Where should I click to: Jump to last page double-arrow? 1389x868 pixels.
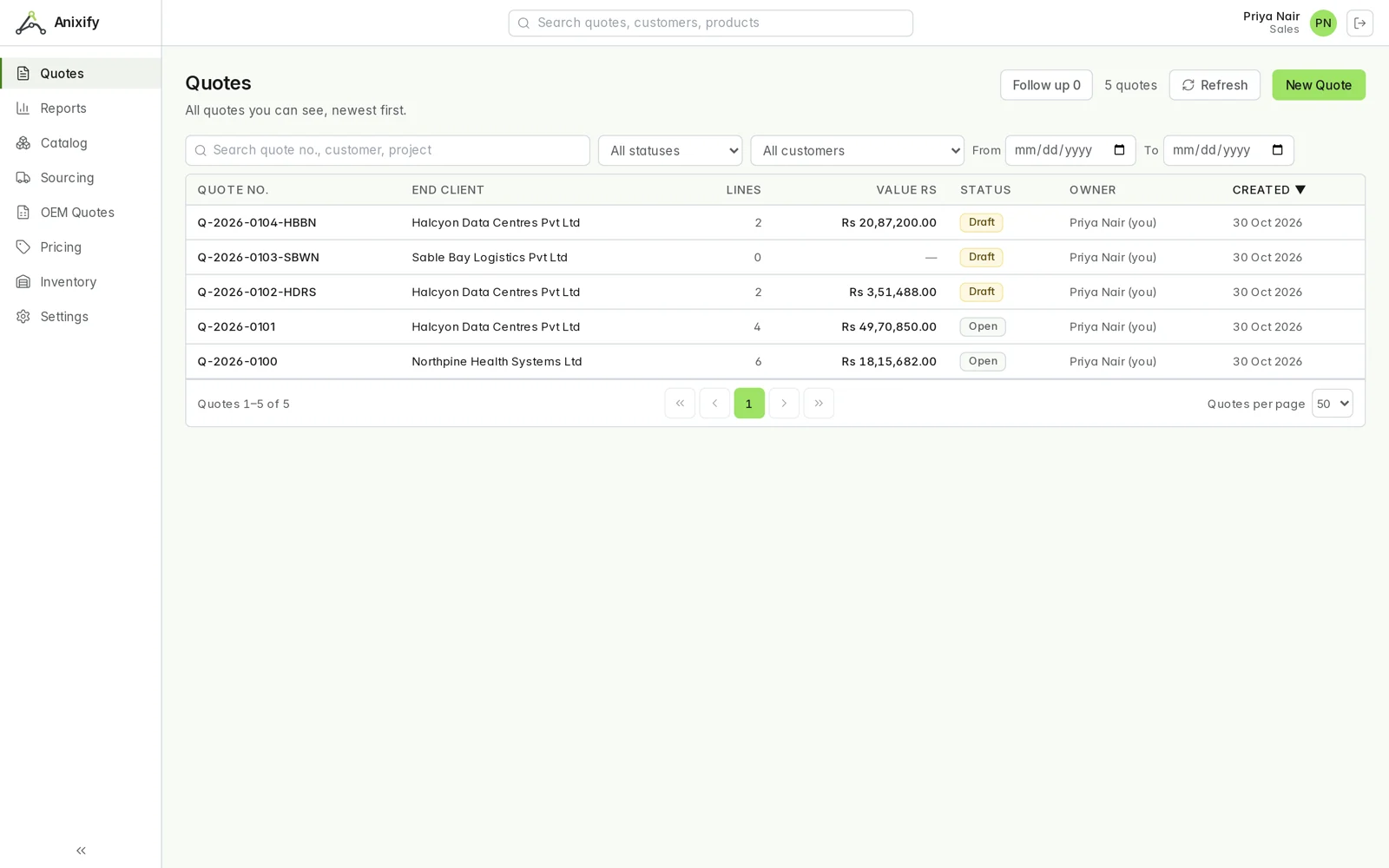point(819,404)
